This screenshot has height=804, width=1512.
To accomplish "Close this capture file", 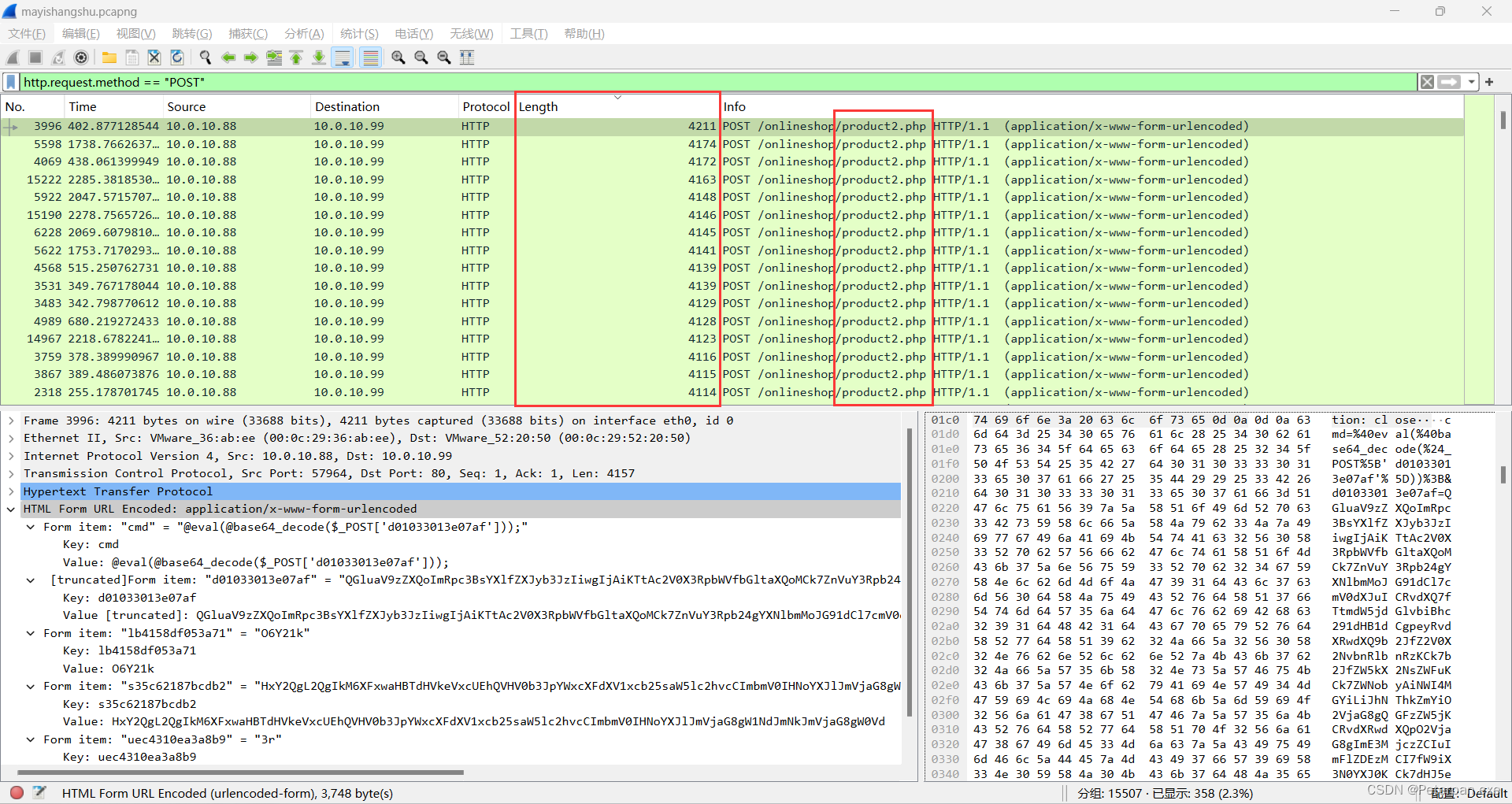I will tap(154, 57).
